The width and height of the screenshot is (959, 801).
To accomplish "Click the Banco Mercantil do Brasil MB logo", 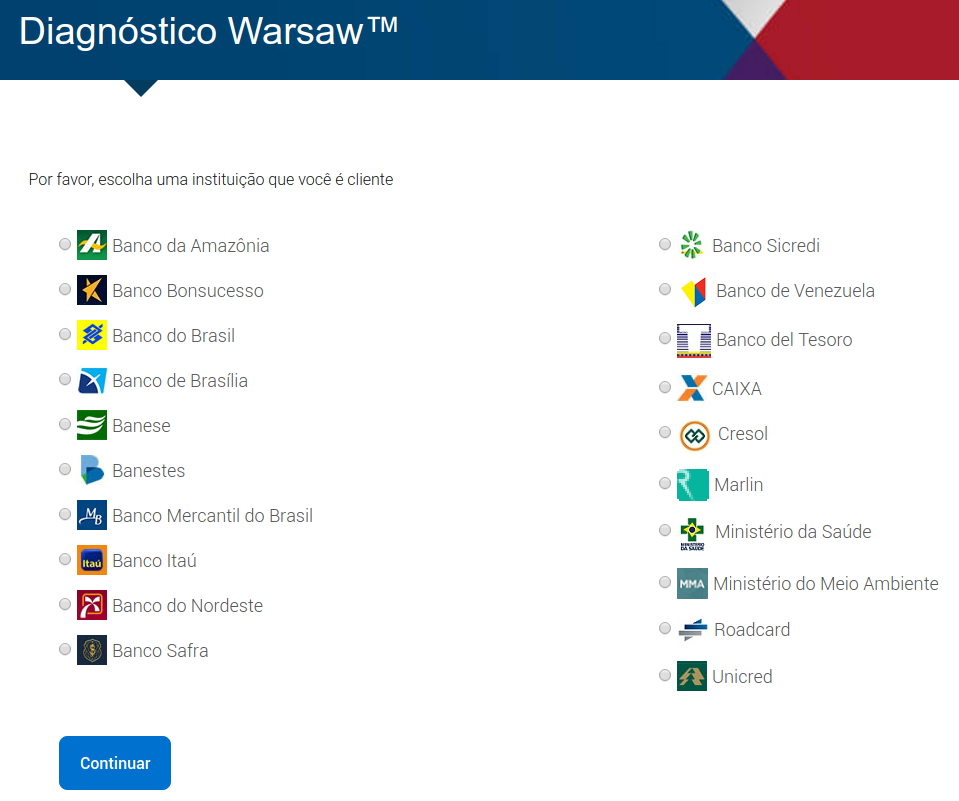I will pos(92,515).
